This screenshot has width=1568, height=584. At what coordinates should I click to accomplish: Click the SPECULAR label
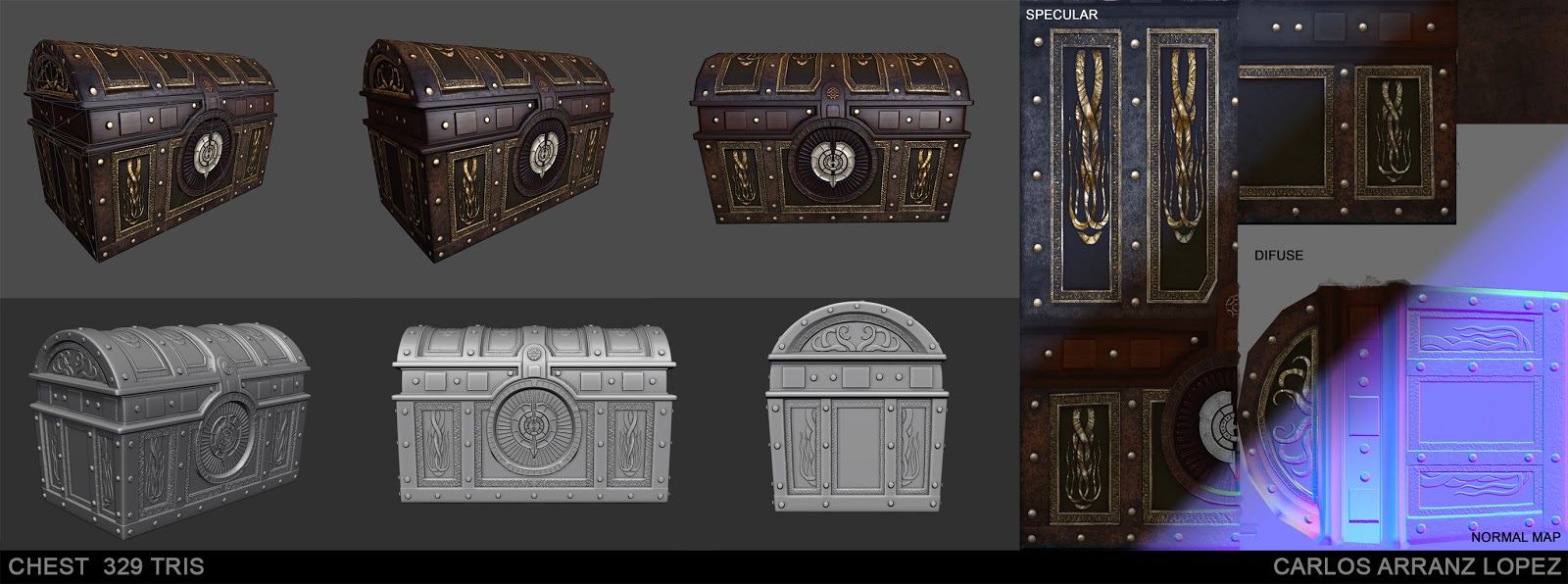(1060, 15)
